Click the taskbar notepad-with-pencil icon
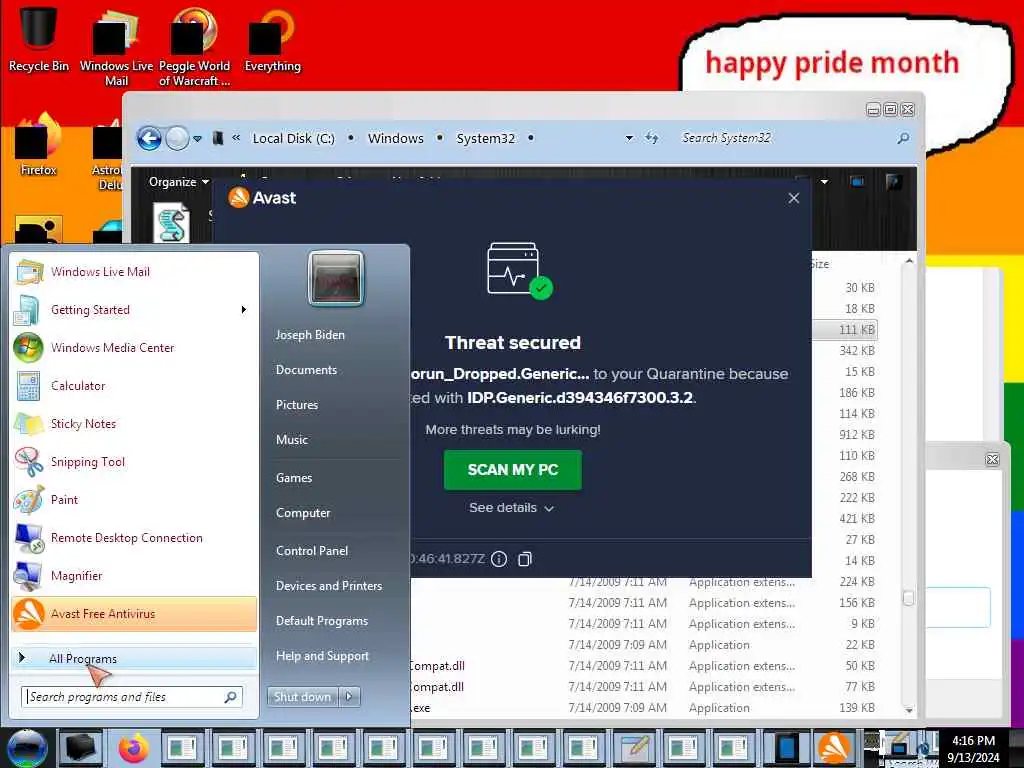Image resolution: width=1024 pixels, height=768 pixels. [633, 748]
